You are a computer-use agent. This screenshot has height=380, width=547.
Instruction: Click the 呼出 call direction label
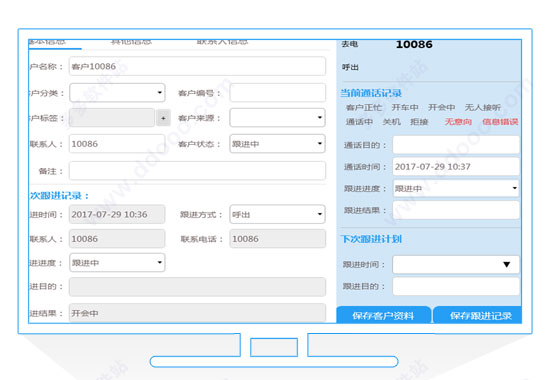[350, 67]
